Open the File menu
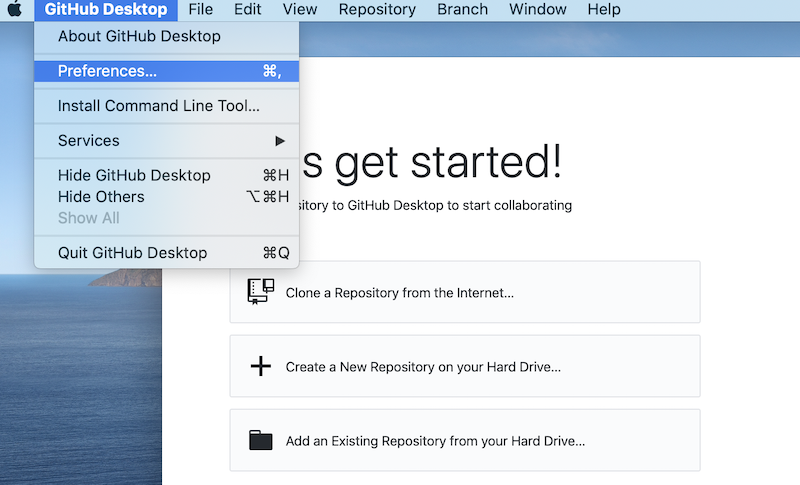Image resolution: width=800 pixels, height=485 pixels. tap(201, 10)
